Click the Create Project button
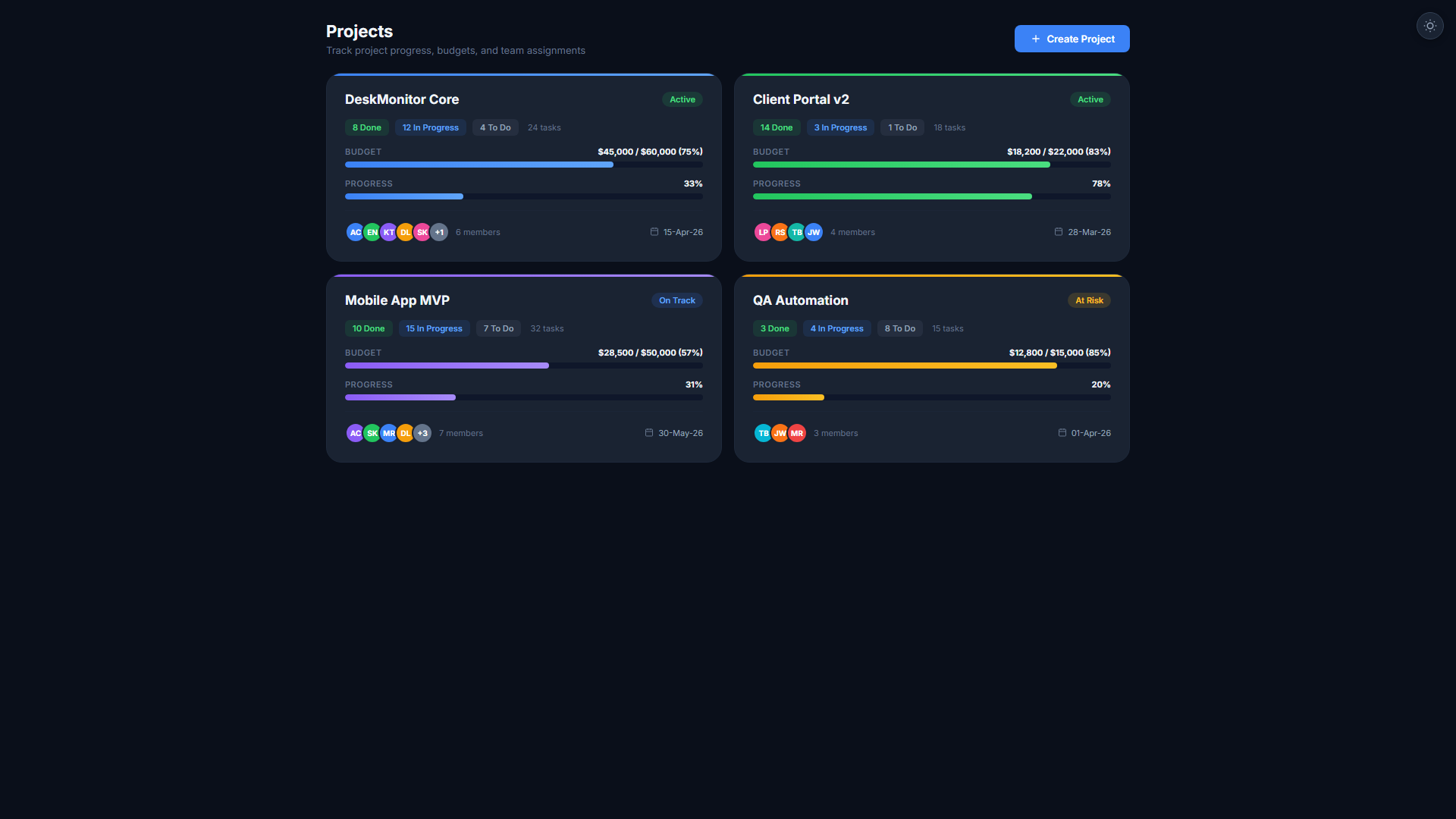Image resolution: width=1456 pixels, height=819 pixels. click(x=1072, y=39)
